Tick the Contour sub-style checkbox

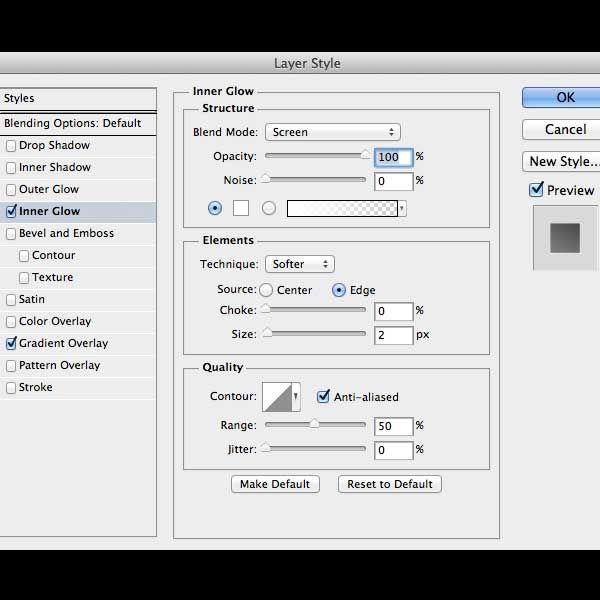tap(24, 256)
